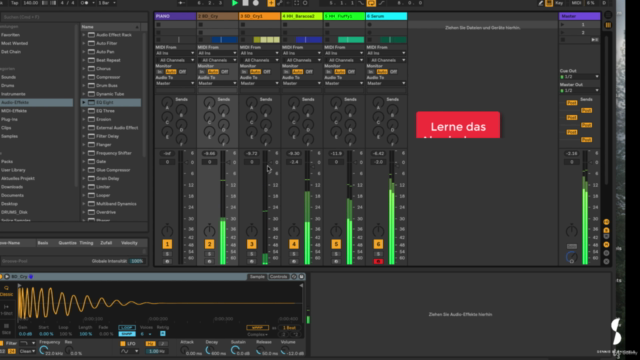Select the 5 HH_Fluffy1 track header
The image size is (640, 360).
click(344, 16)
